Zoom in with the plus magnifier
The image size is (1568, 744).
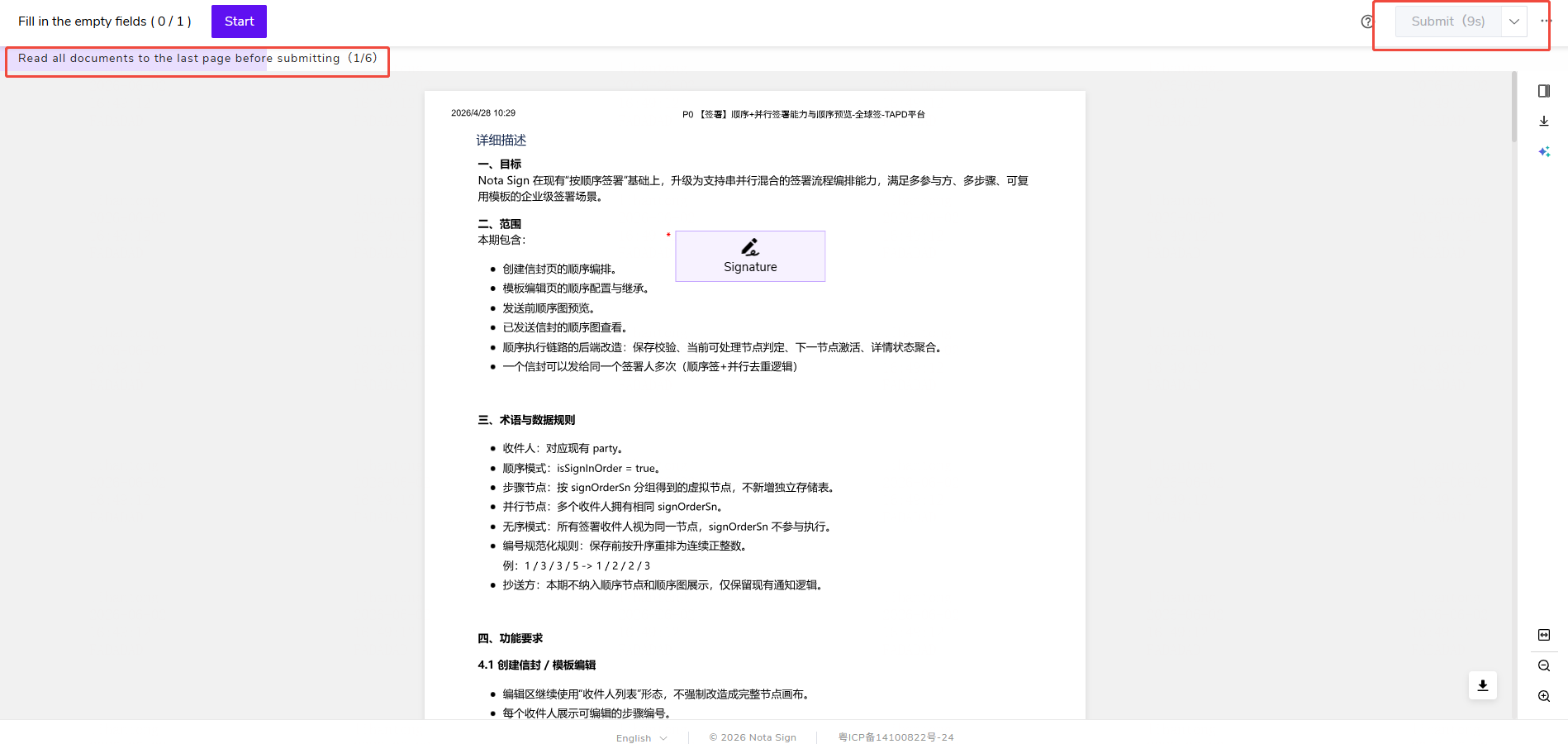click(1544, 696)
